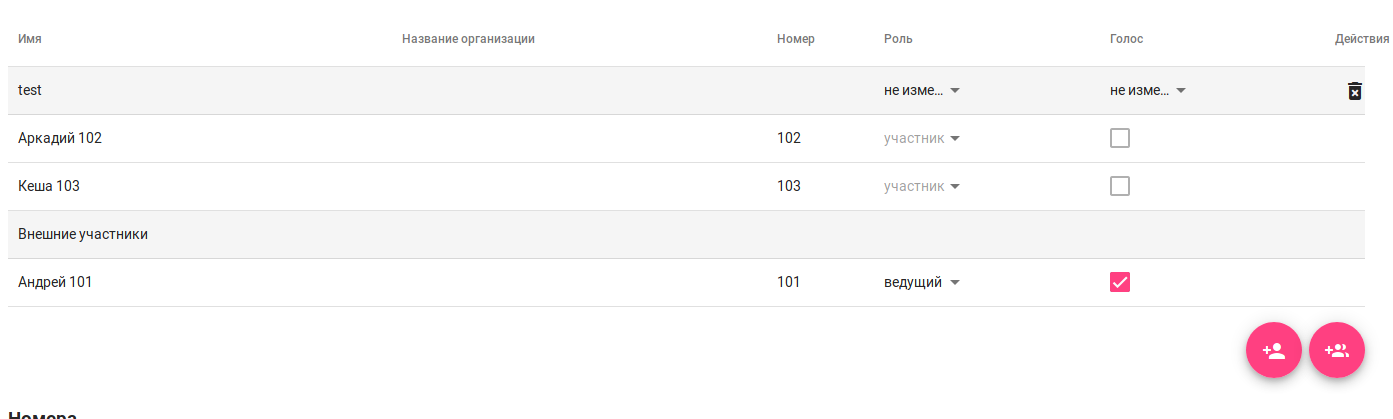1393x419 pixels.
Task: Open role dropdown for Кеша 103
Action: coord(922,186)
